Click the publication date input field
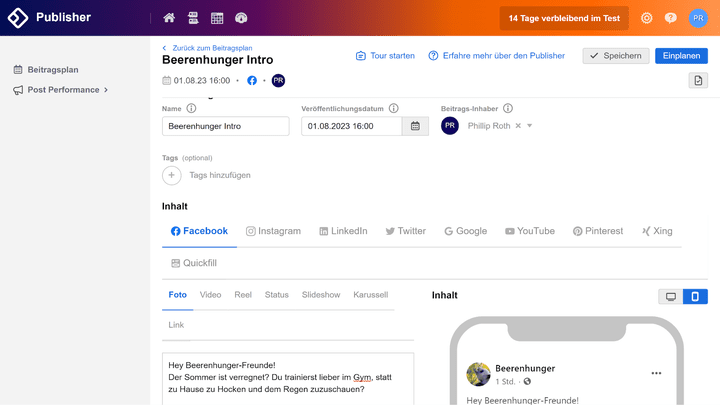Screen dimensions: 720x405 click(x=352, y=126)
